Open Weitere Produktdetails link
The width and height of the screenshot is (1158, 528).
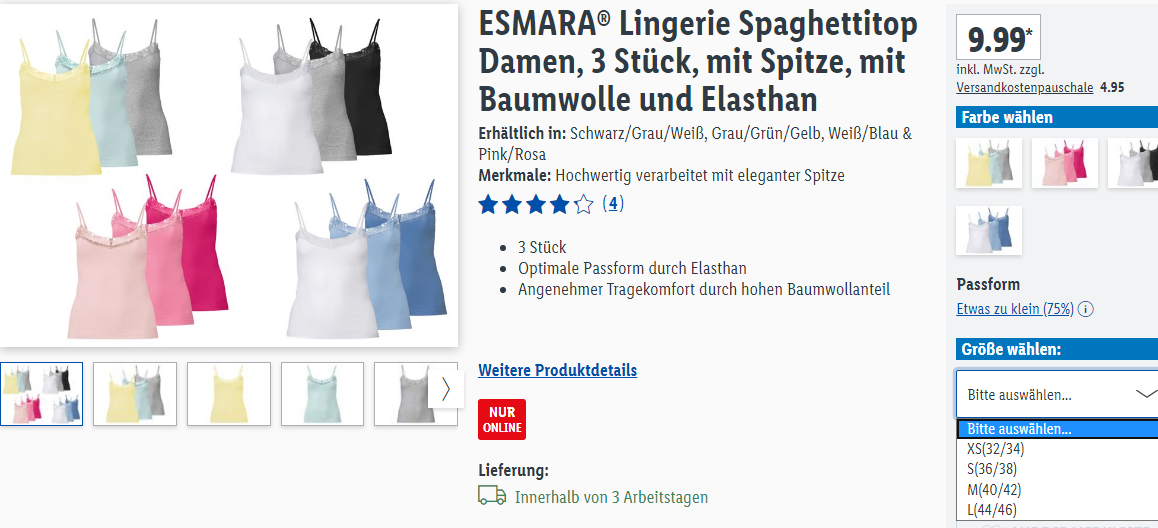tap(558, 370)
